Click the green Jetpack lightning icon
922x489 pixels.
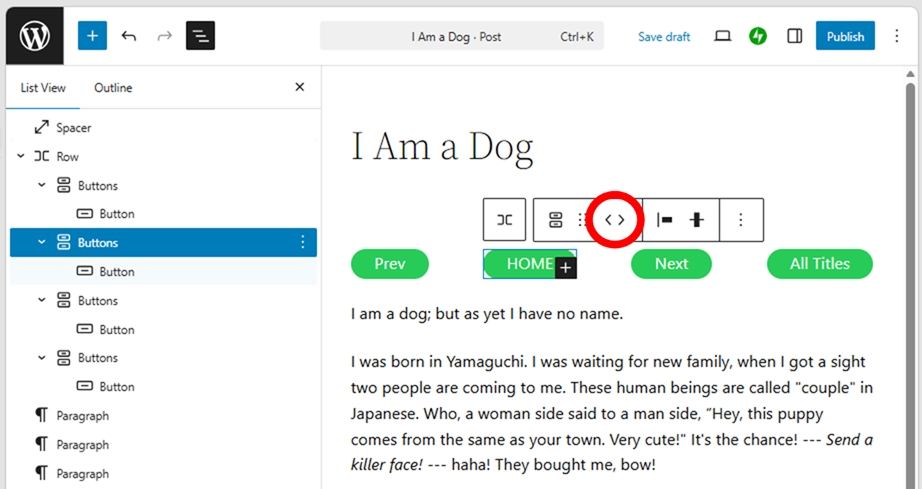pyautogui.click(x=758, y=36)
